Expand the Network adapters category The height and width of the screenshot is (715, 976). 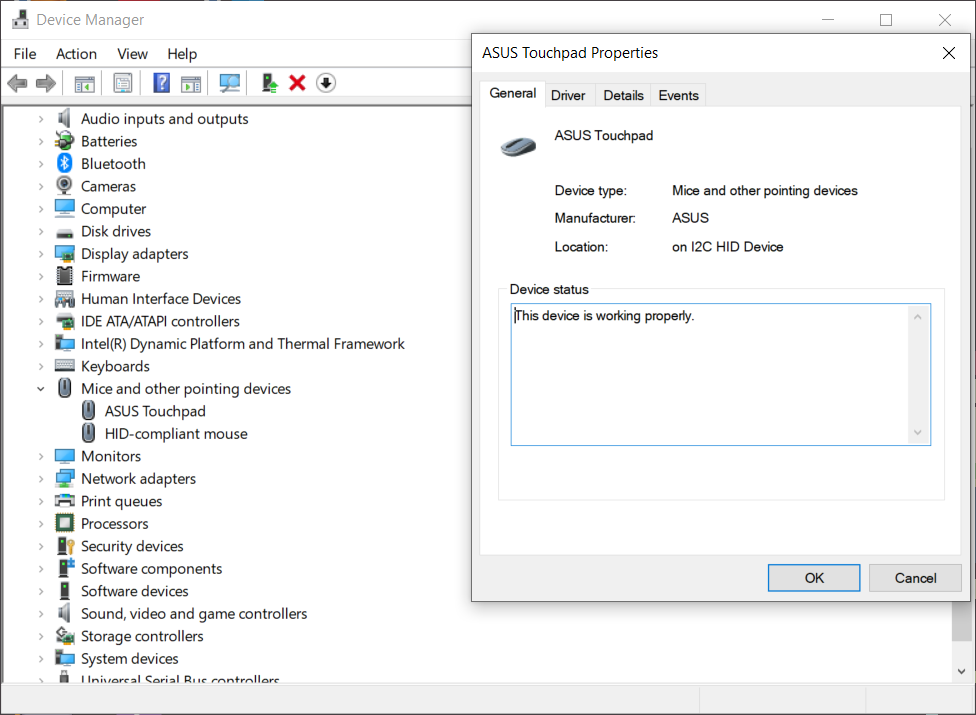pyautogui.click(x=41, y=478)
